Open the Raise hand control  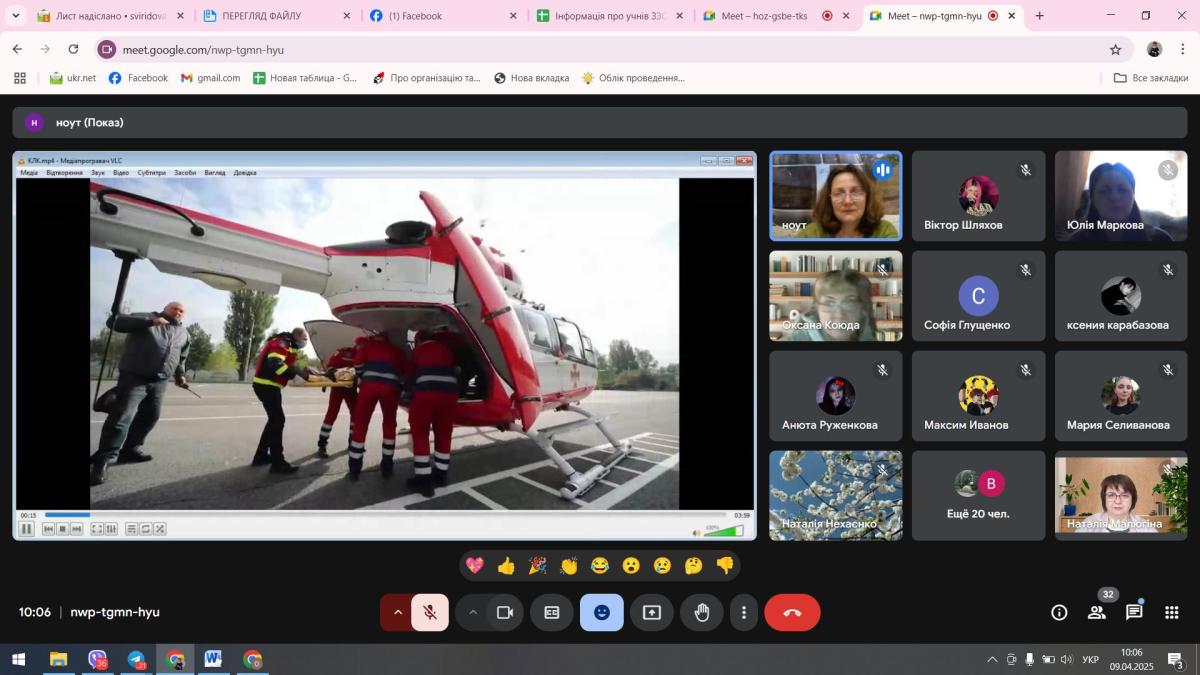coord(702,613)
